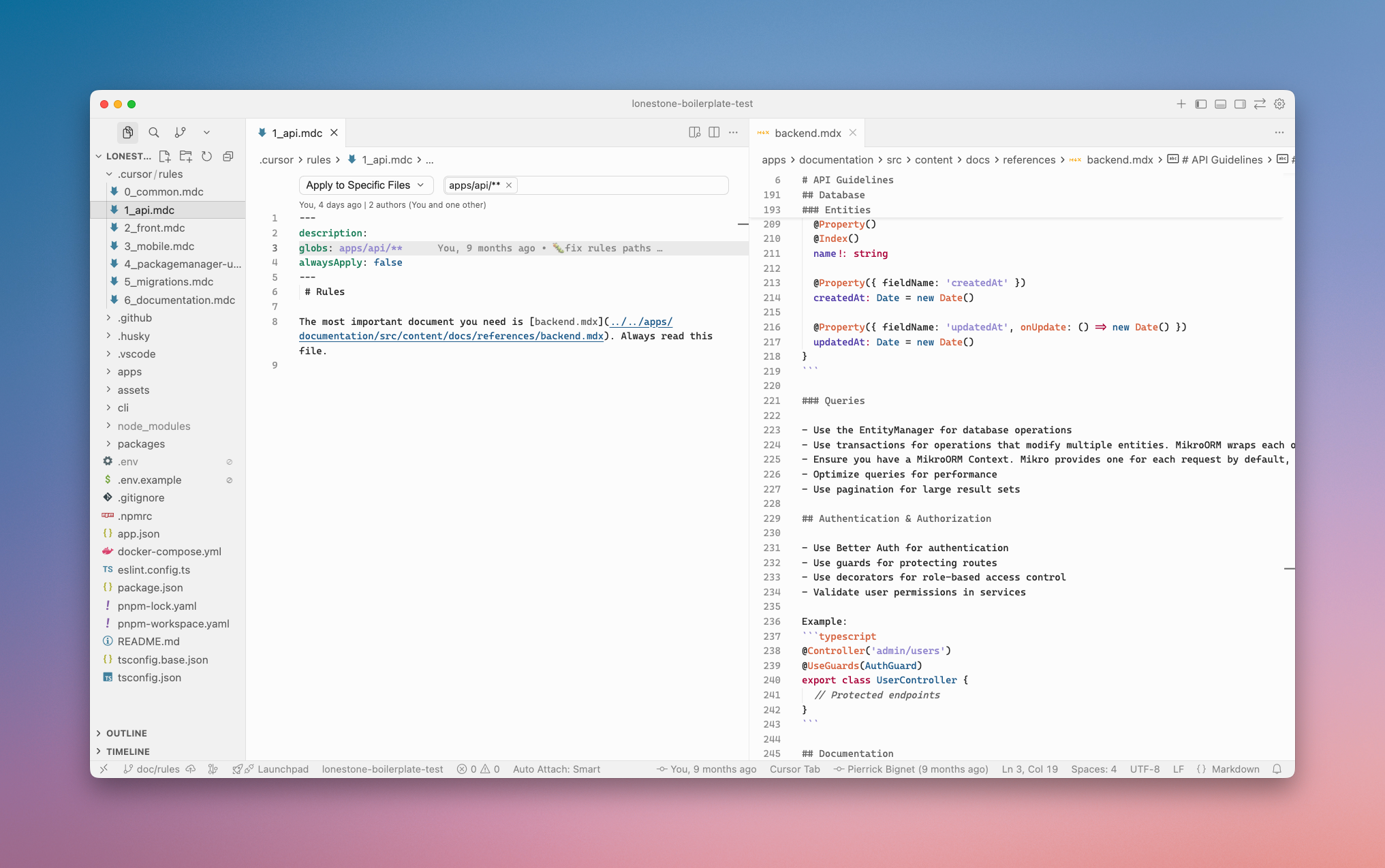Click the New Folder icon in explorer

(185, 156)
